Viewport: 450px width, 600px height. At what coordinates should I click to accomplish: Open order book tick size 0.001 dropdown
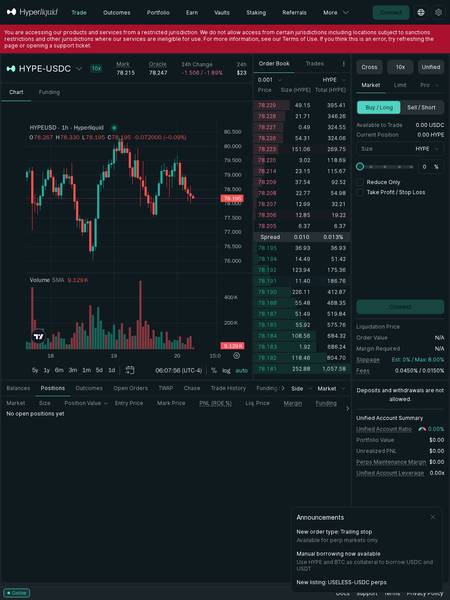point(269,80)
